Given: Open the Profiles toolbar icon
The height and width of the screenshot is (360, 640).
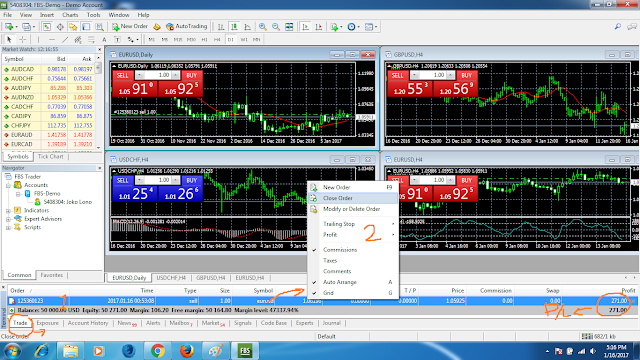Looking at the screenshot, I should pyautogui.click(x=27, y=27).
